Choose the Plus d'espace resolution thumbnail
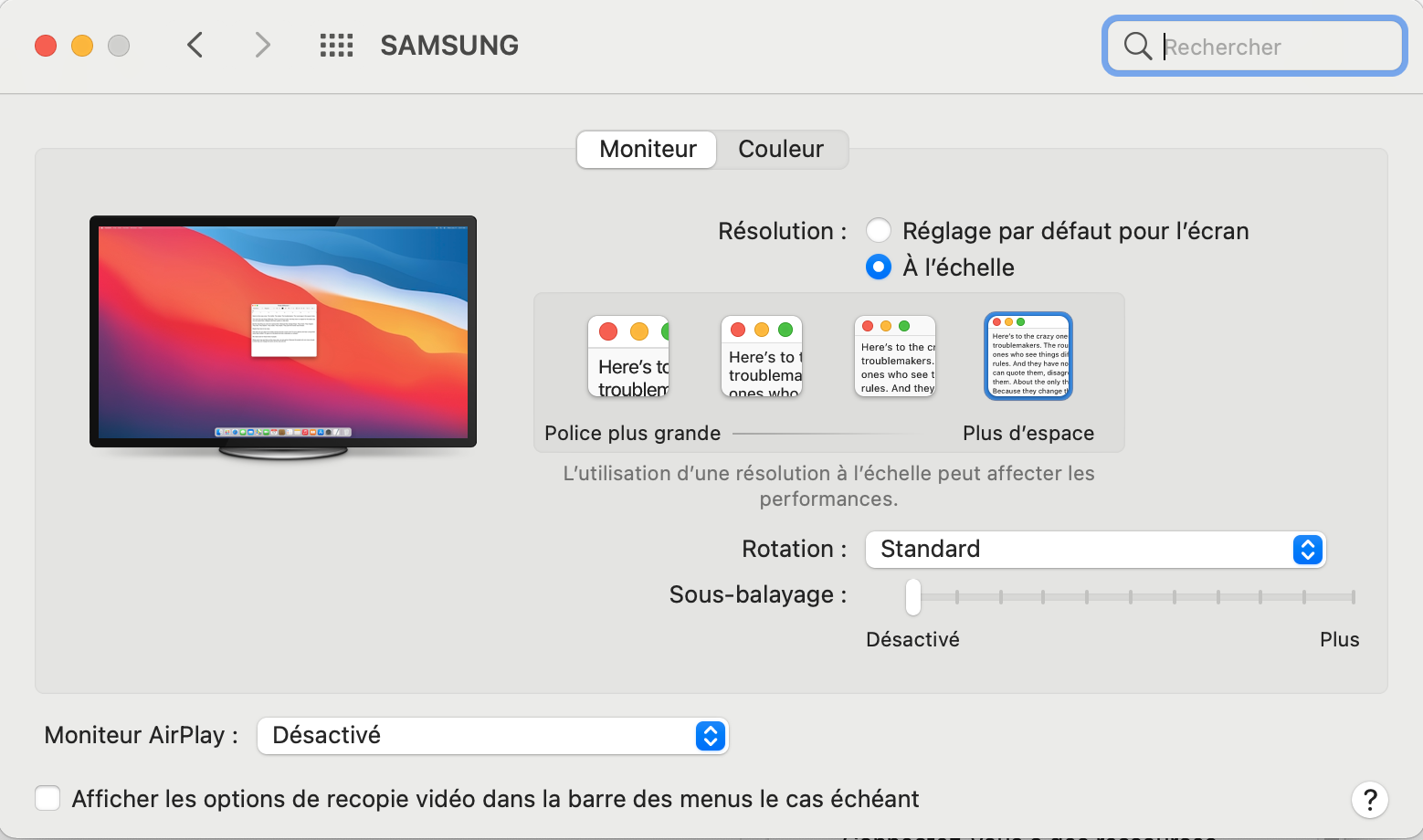 [1028, 357]
